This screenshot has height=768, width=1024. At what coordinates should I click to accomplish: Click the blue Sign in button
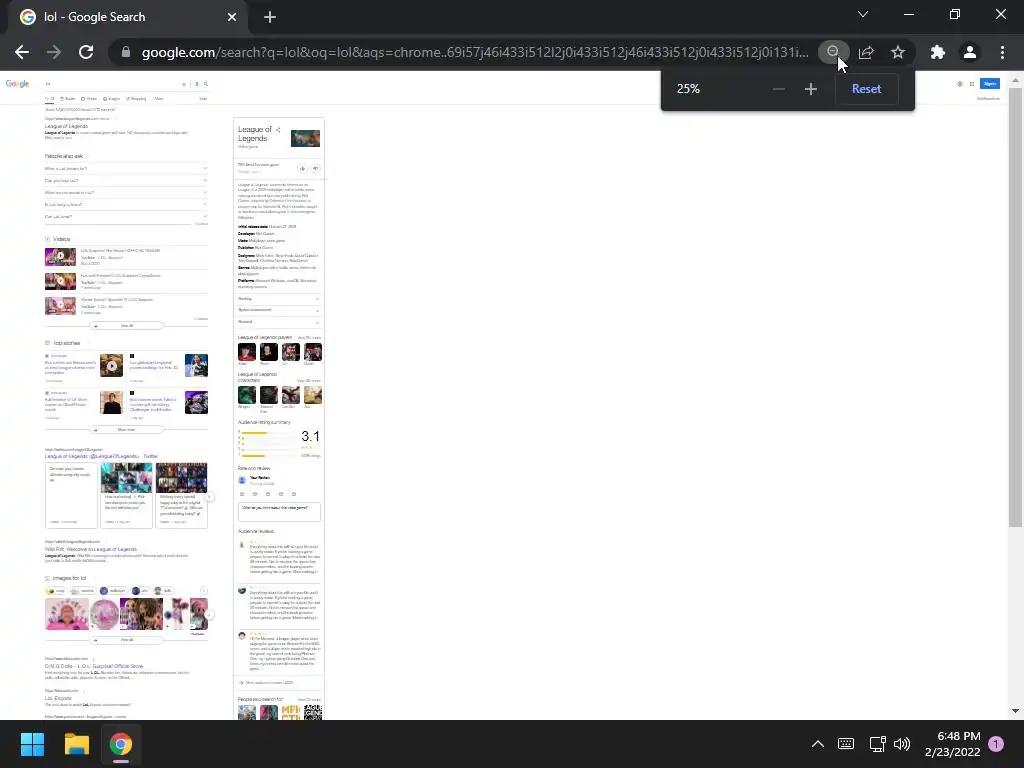tap(990, 84)
